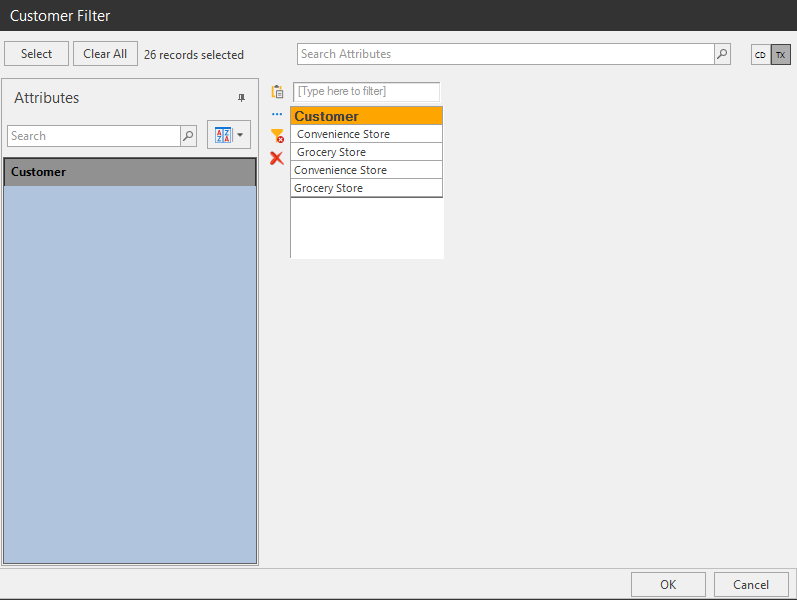Switch to CD display mode
The width and height of the screenshot is (797, 600).
tap(761, 55)
